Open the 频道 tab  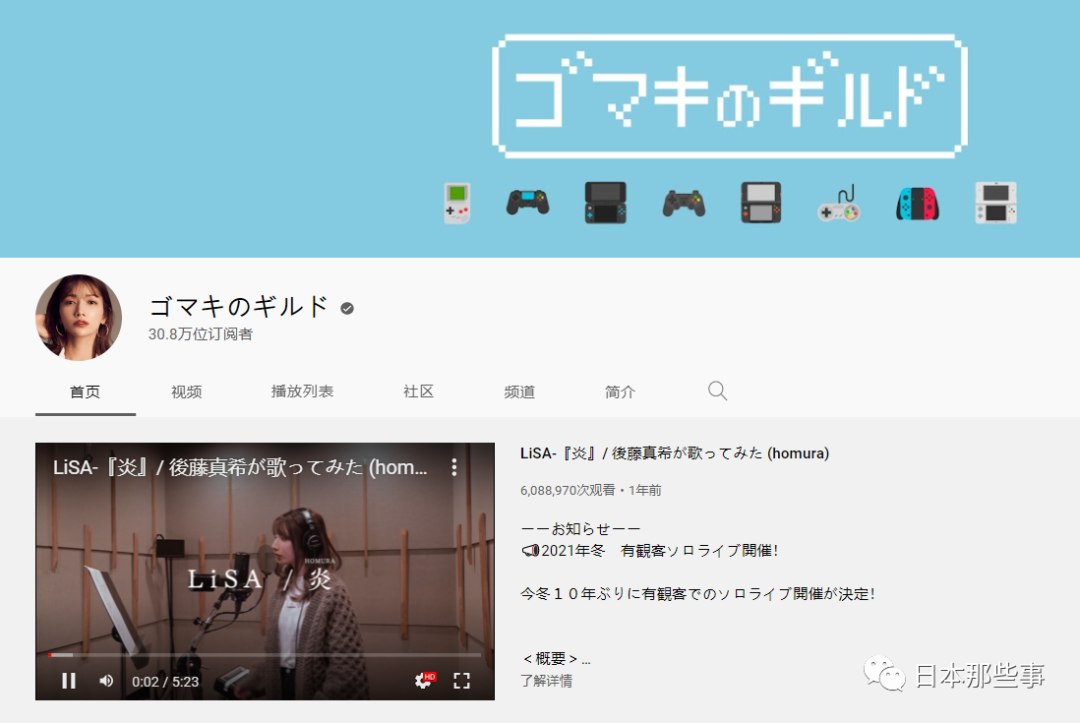pos(519,392)
